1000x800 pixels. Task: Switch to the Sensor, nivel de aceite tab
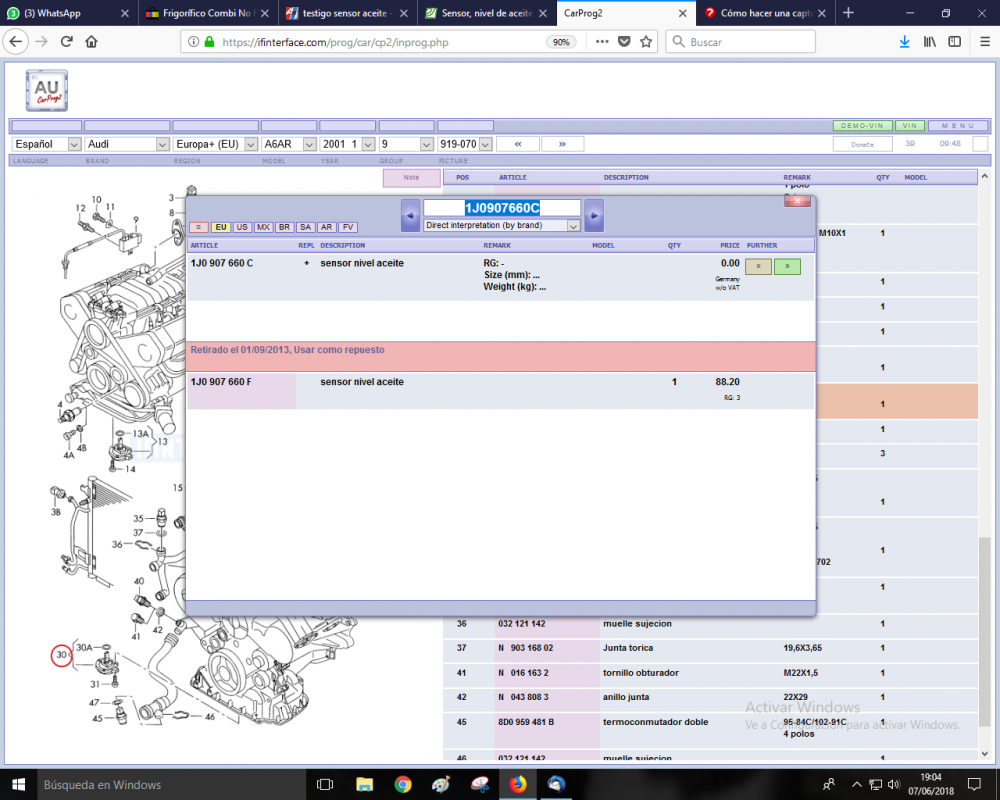[486, 13]
